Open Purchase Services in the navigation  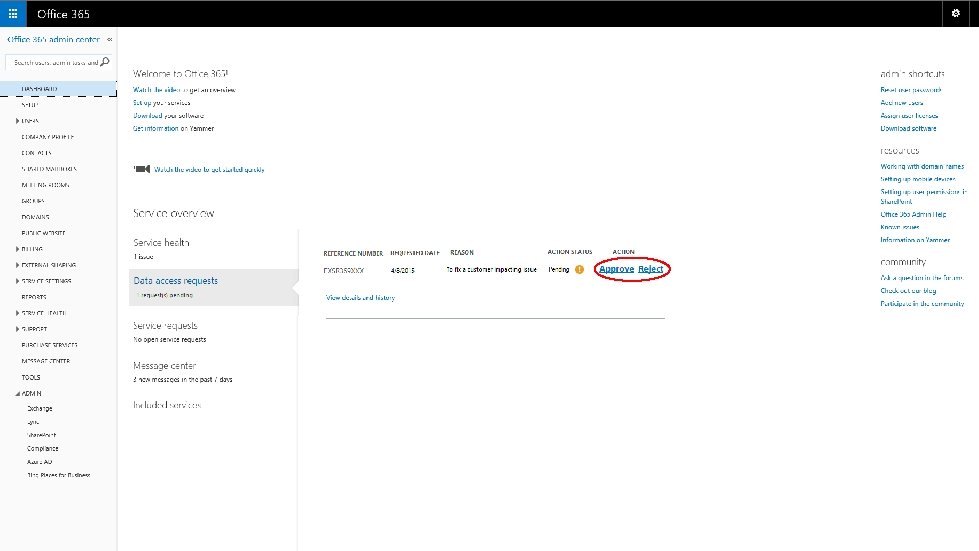click(x=49, y=345)
